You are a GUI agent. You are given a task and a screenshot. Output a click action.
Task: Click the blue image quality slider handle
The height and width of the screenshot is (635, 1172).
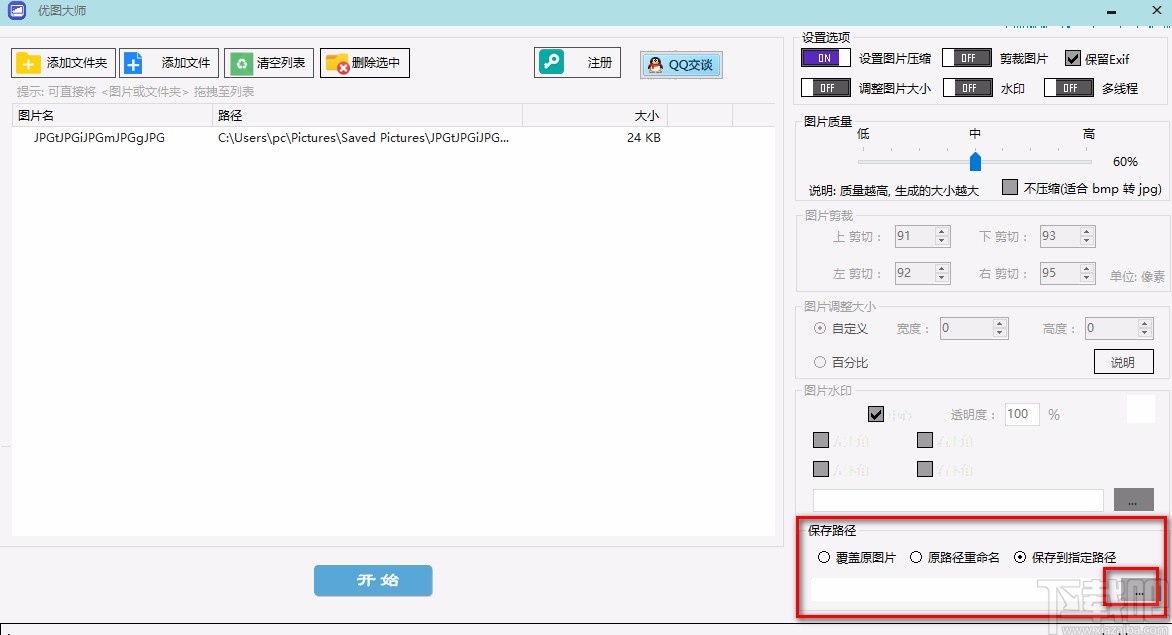point(975,161)
